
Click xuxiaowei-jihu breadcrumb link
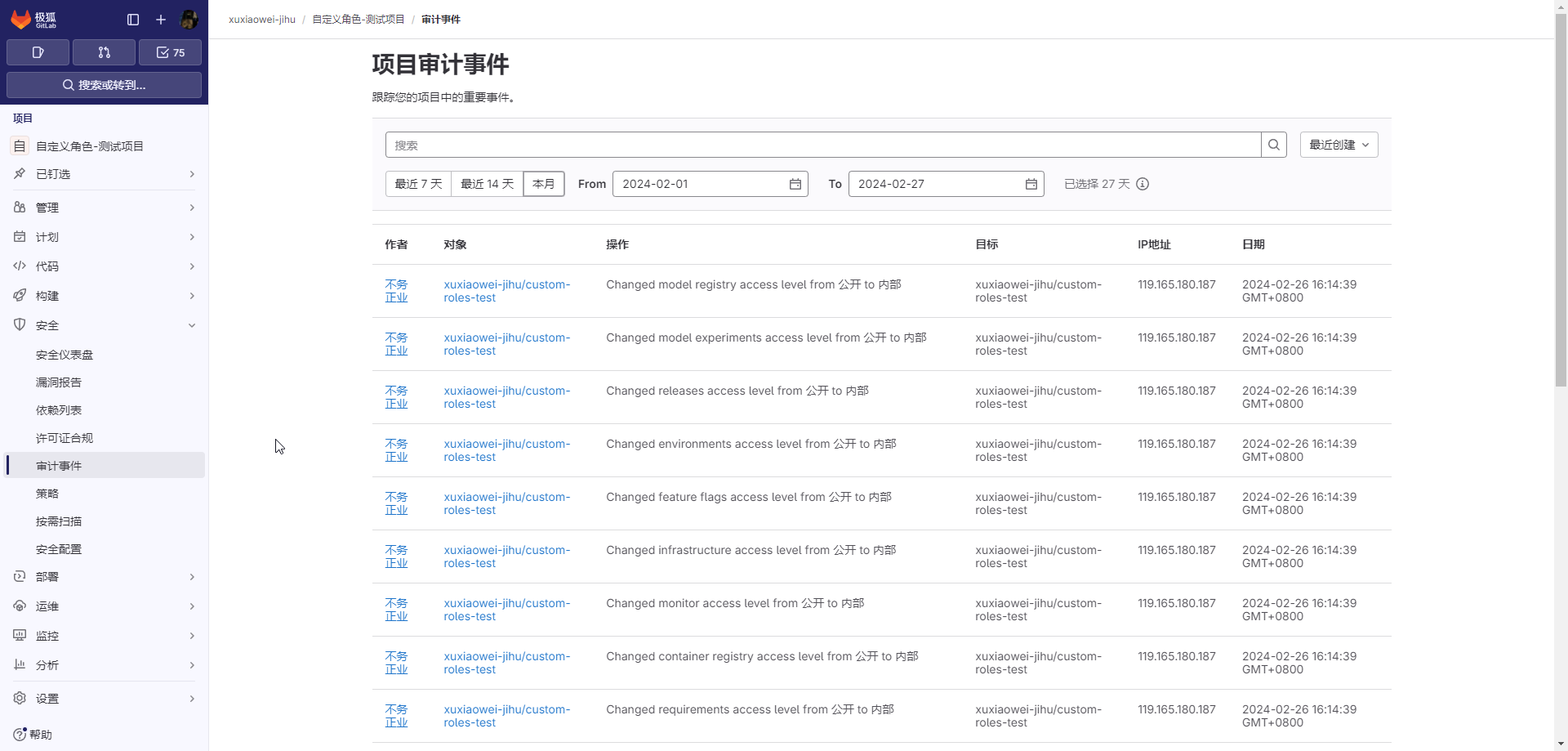click(x=261, y=20)
